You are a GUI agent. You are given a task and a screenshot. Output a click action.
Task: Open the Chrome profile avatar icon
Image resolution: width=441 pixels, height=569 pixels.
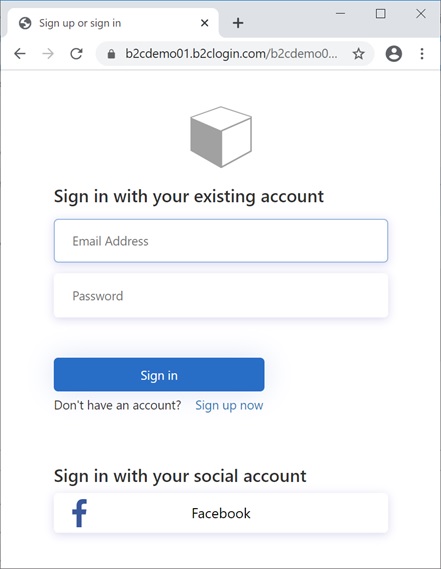(x=394, y=54)
